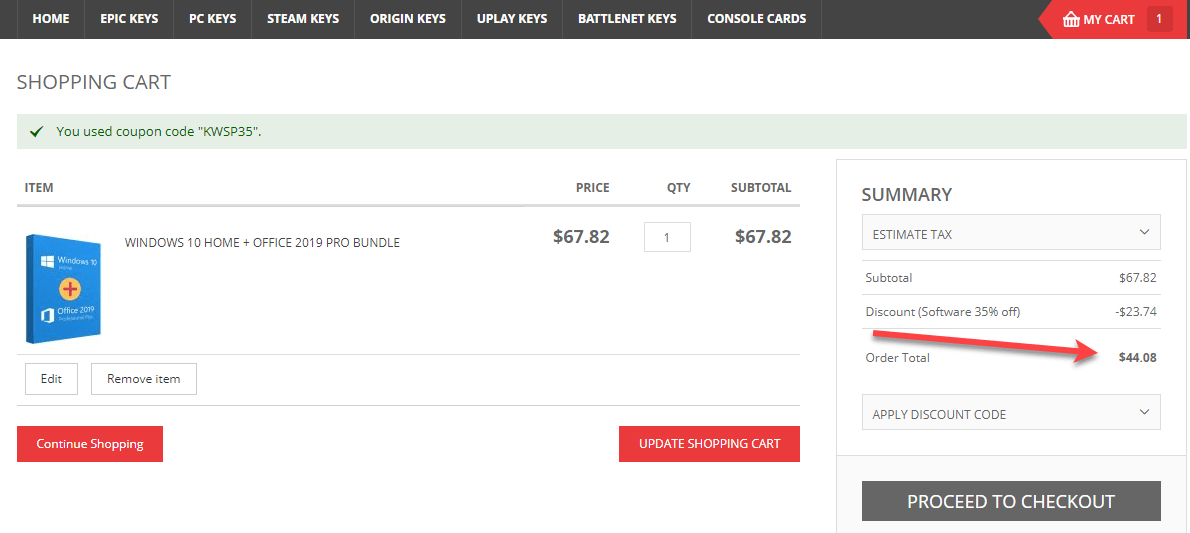
Task: Click the Discount (Software 35% off) label
Action: coord(943,311)
